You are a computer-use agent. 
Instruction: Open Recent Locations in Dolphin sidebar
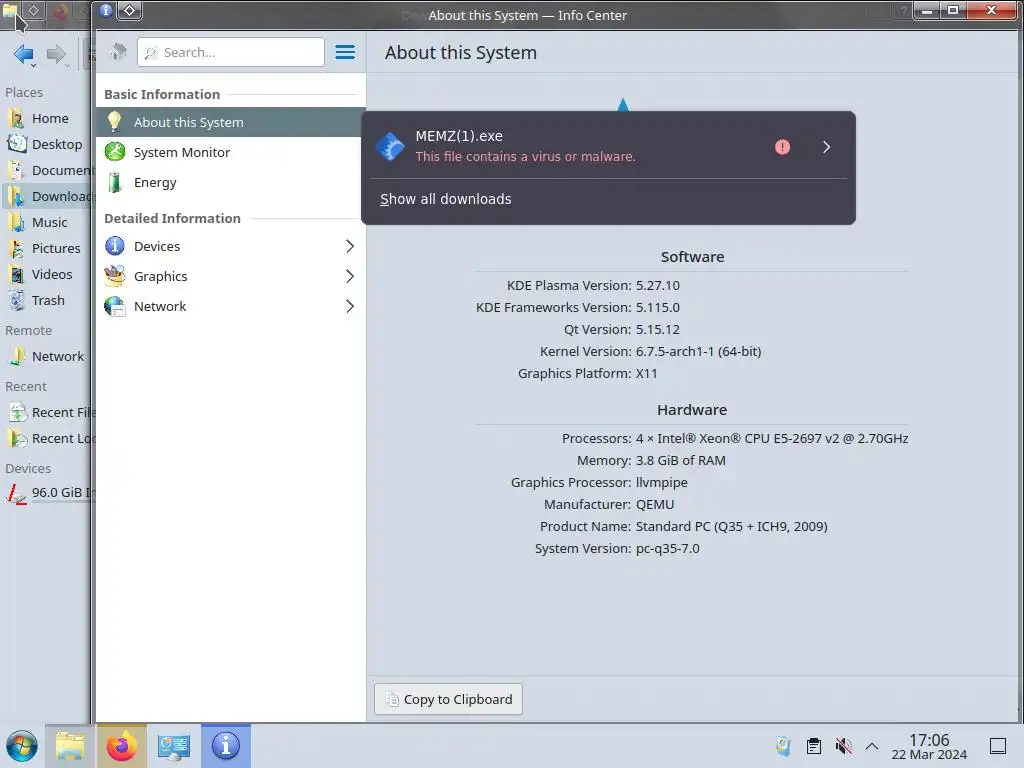tap(47, 439)
